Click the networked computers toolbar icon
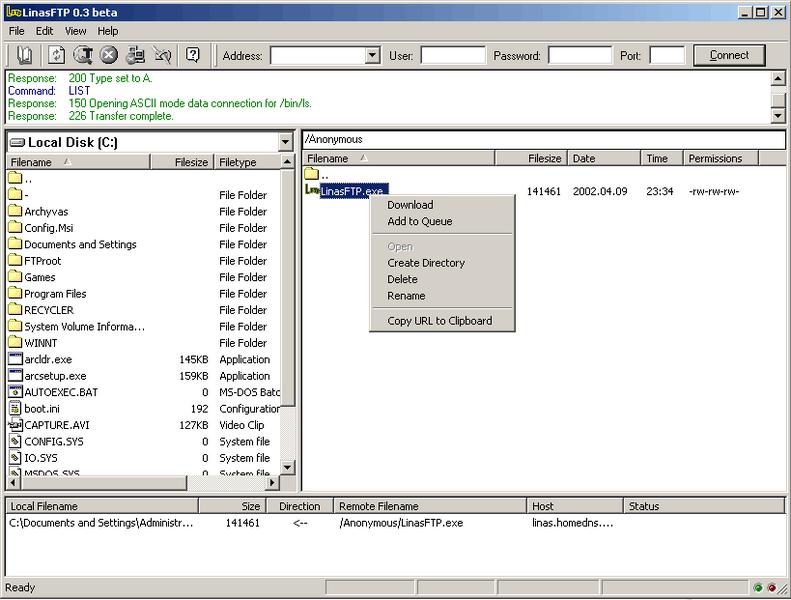 pos(136,56)
